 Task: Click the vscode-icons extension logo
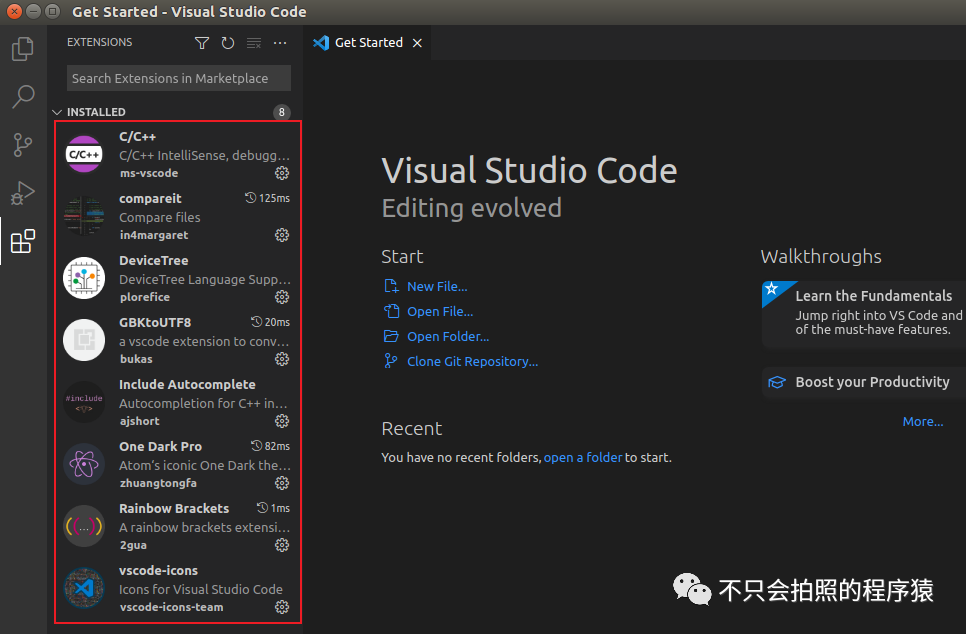click(x=84, y=588)
